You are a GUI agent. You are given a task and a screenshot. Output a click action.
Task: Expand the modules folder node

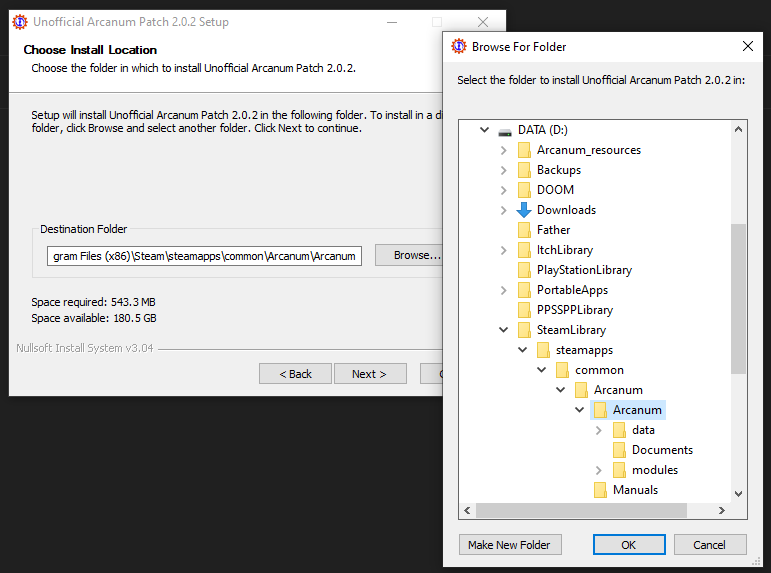(599, 470)
